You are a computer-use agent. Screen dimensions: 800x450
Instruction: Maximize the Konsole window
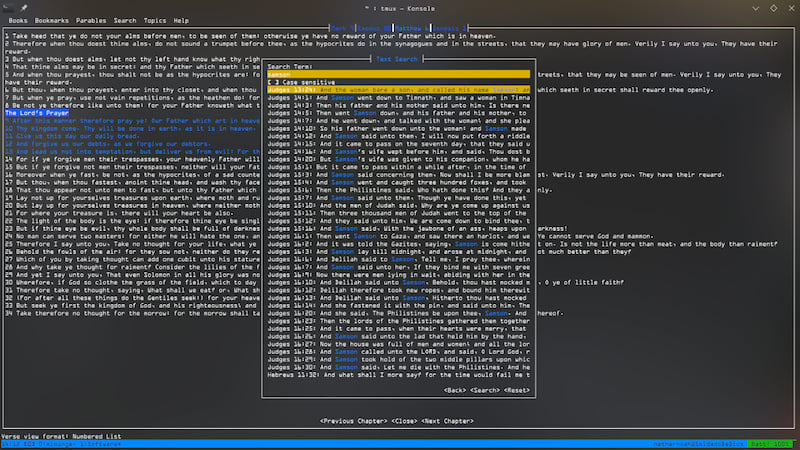(x=773, y=8)
